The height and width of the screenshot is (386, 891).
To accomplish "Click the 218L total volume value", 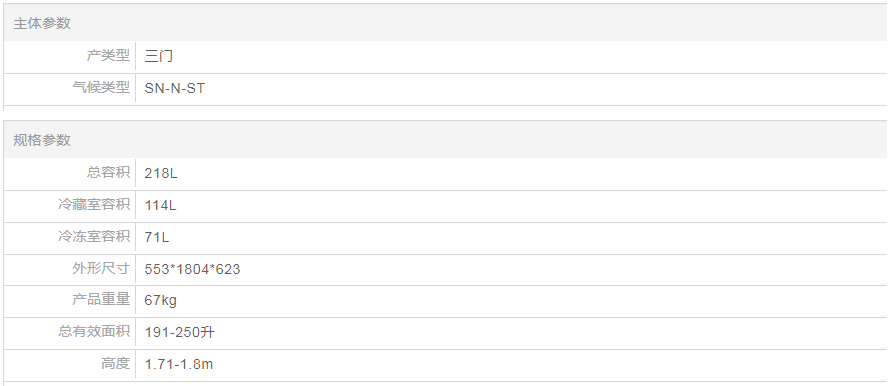I will coord(161,173).
